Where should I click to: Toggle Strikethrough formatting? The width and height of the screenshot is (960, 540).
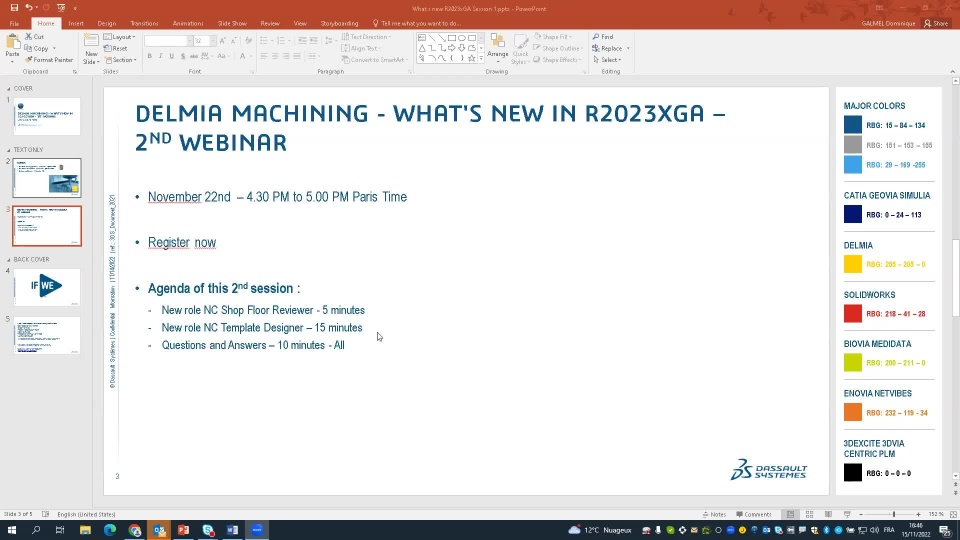coord(193,56)
